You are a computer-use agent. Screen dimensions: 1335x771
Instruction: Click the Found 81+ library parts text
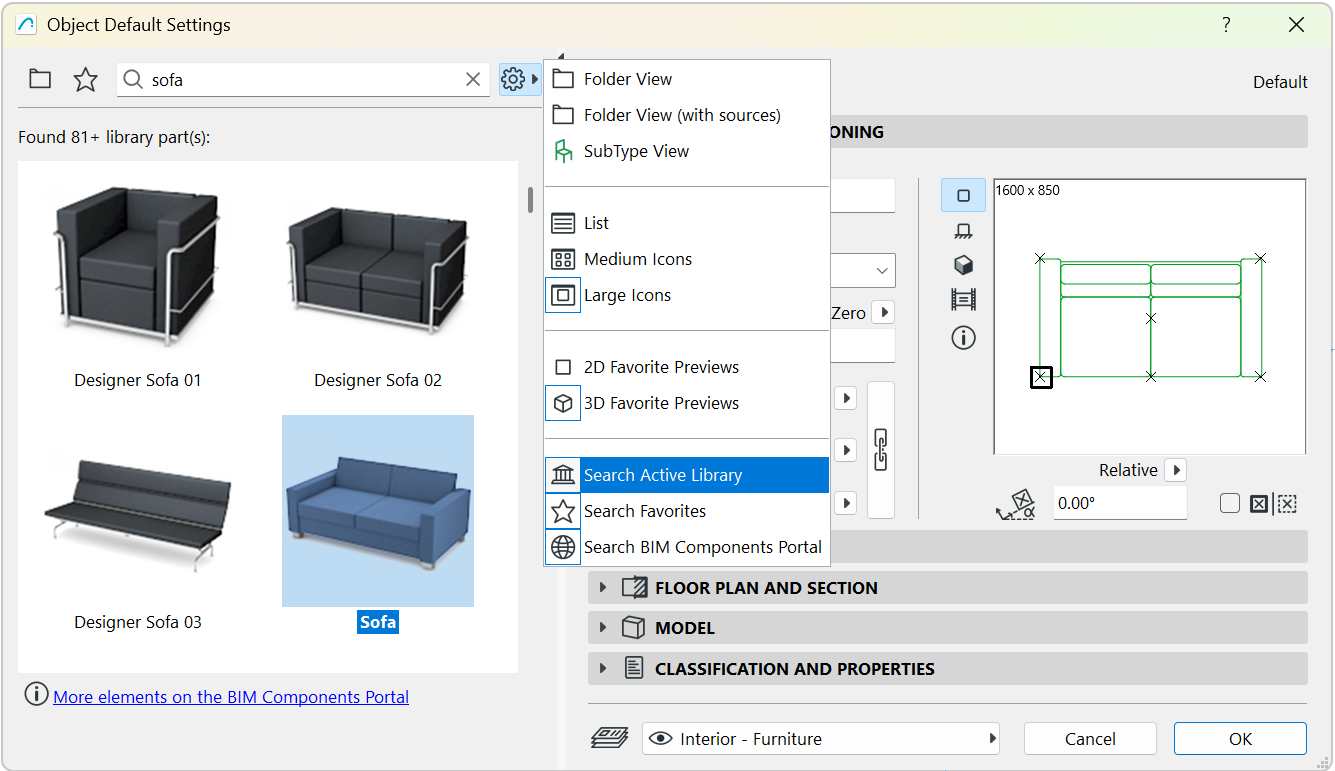point(114,137)
